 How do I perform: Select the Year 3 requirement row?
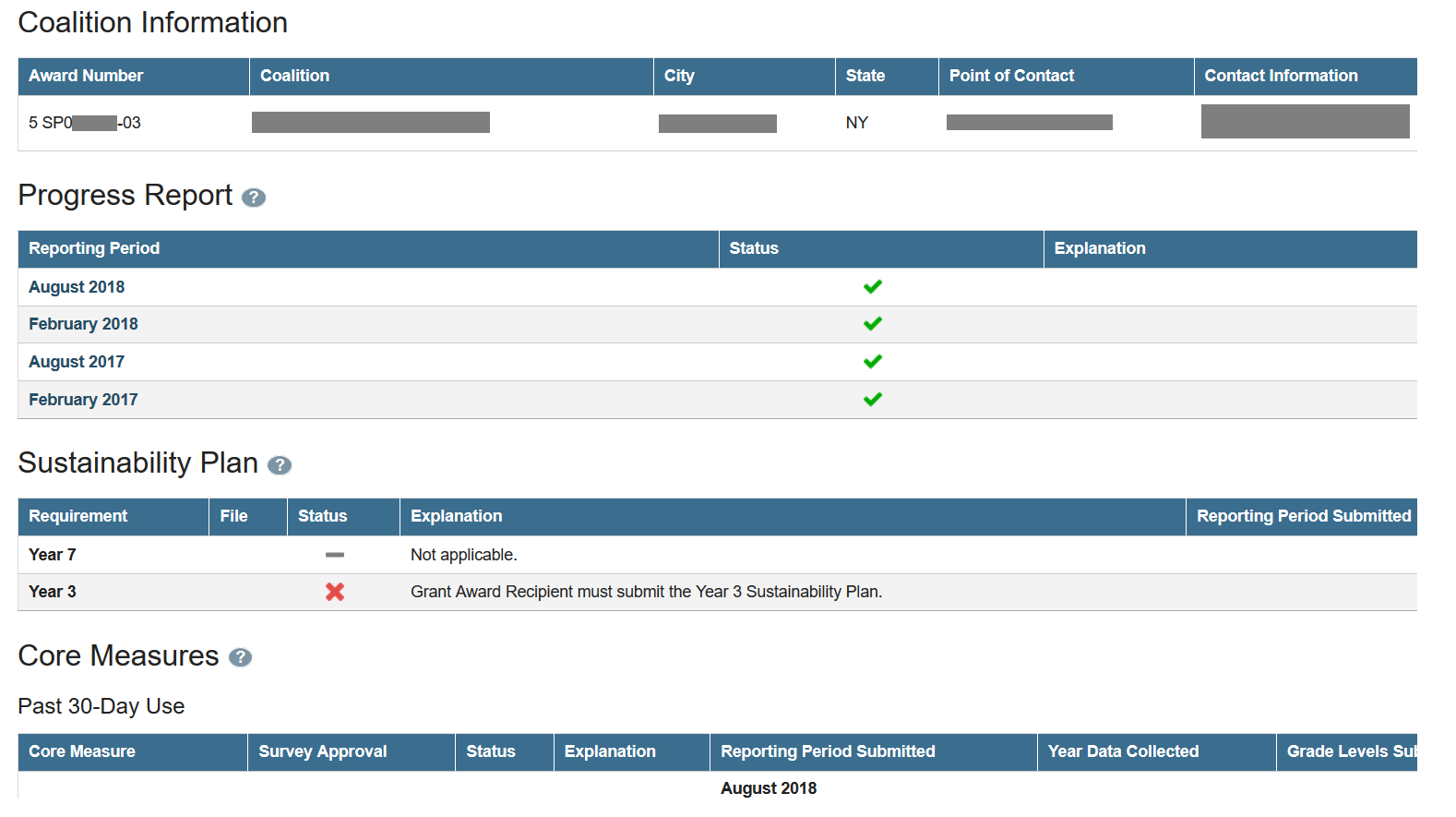[x=53, y=592]
